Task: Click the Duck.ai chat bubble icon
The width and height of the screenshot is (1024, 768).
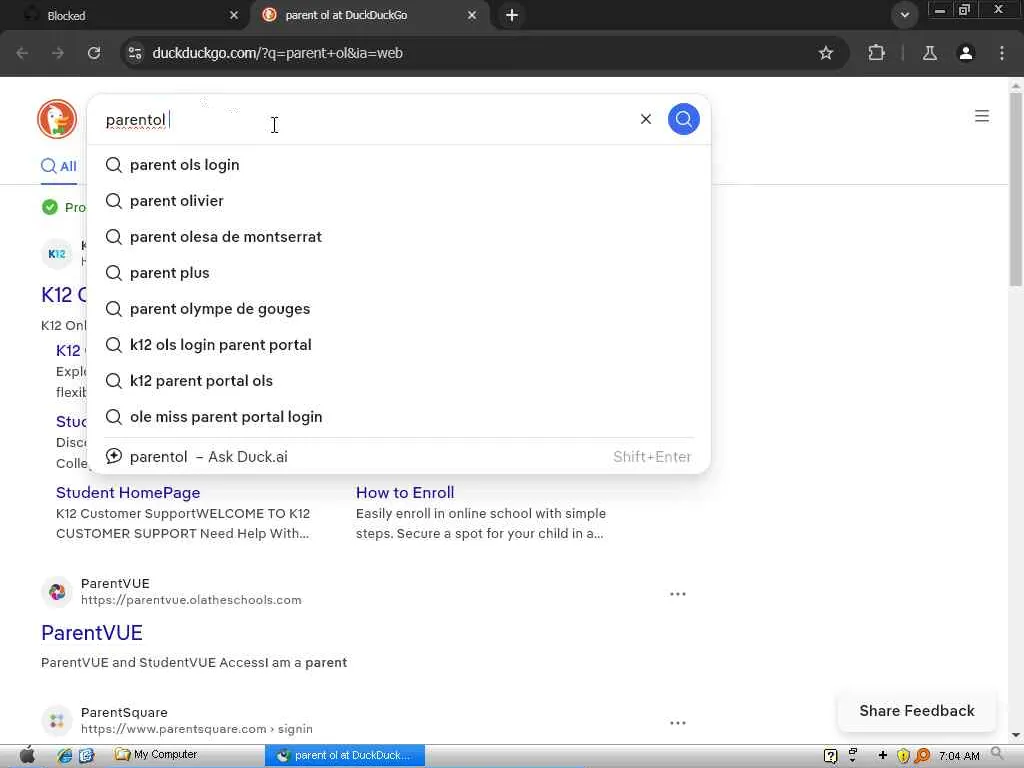Action: tap(114, 456)
